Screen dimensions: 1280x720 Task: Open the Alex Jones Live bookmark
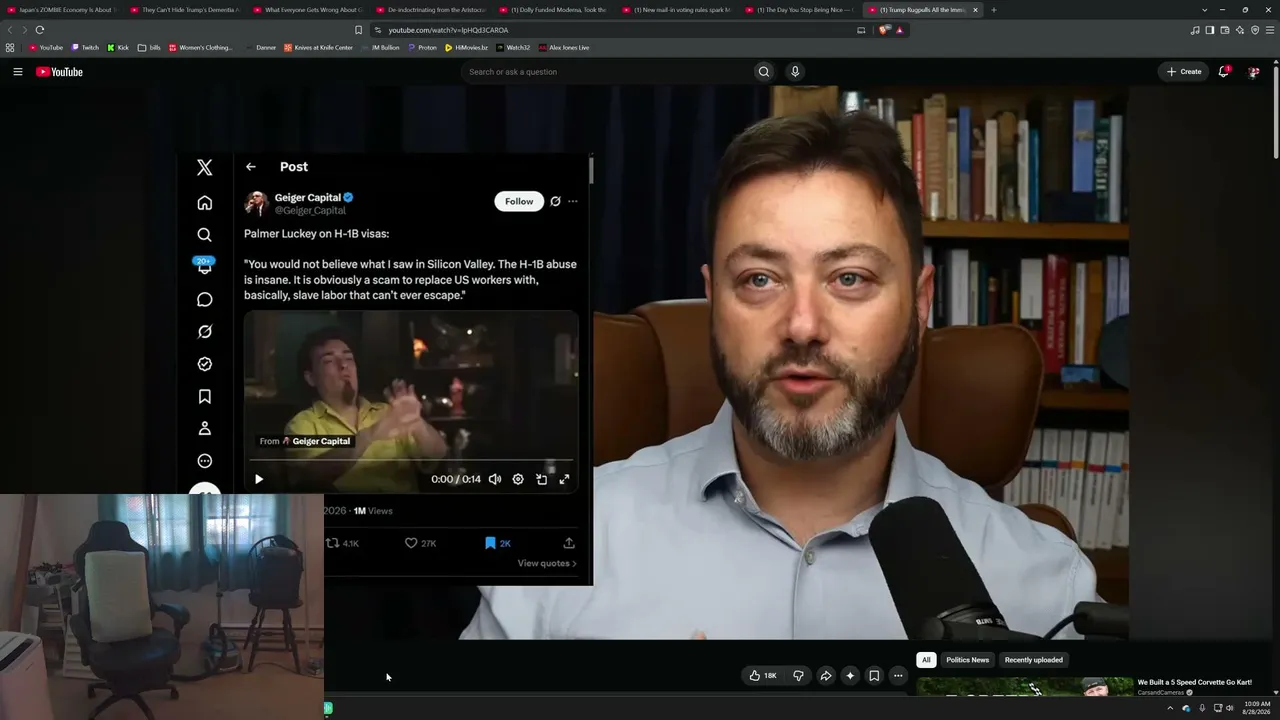tap(564, 47)
